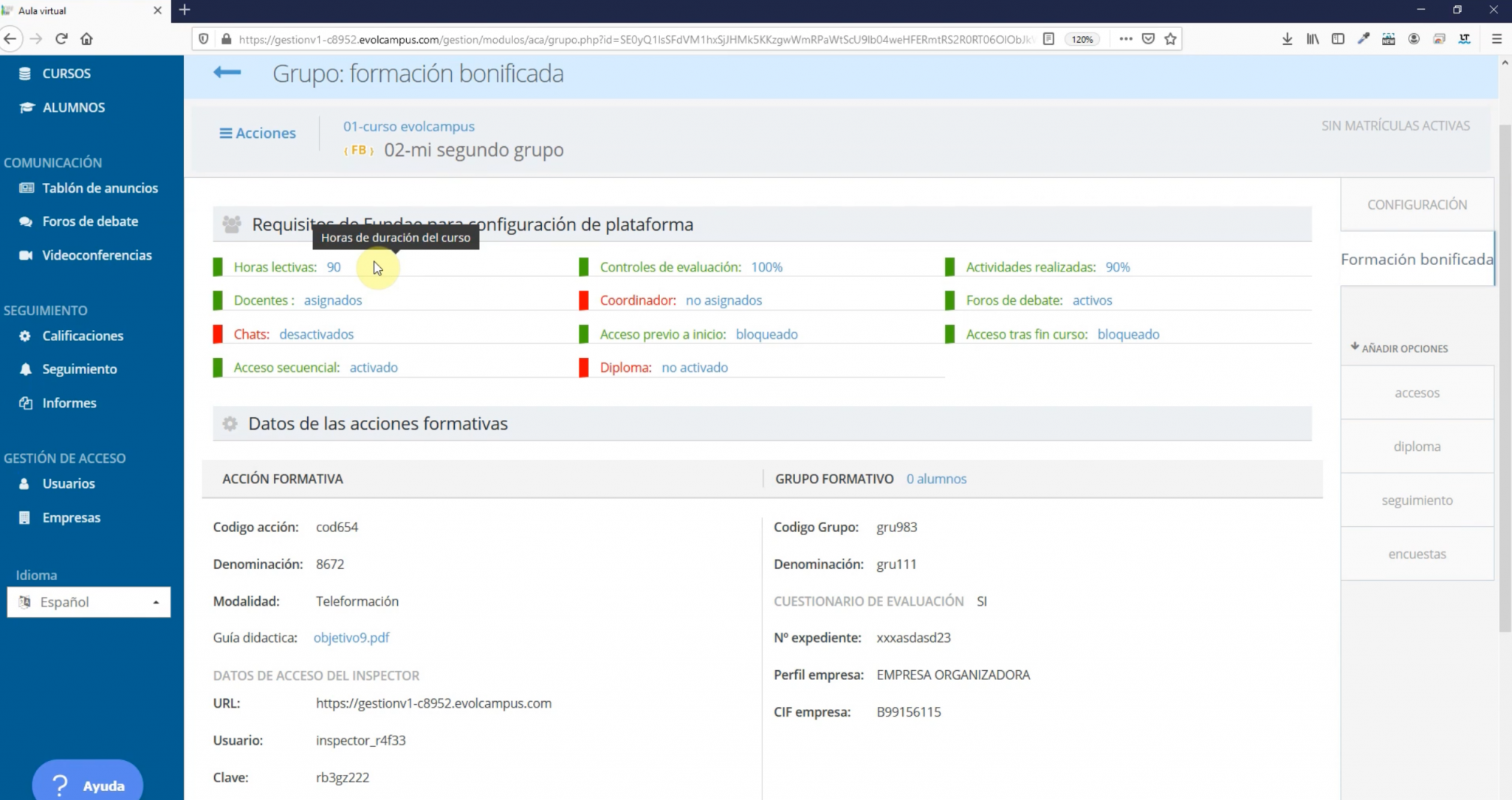Click the 0 alumnos link

click(936, 478)
